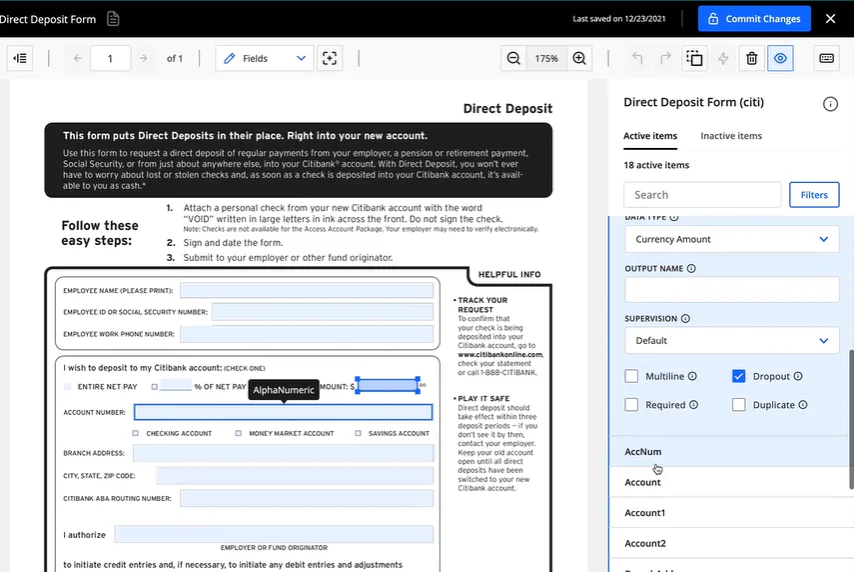The image size is (854, 572).
Task: Open the keyboard shortcuts icon
Action: tap(827, 58)
